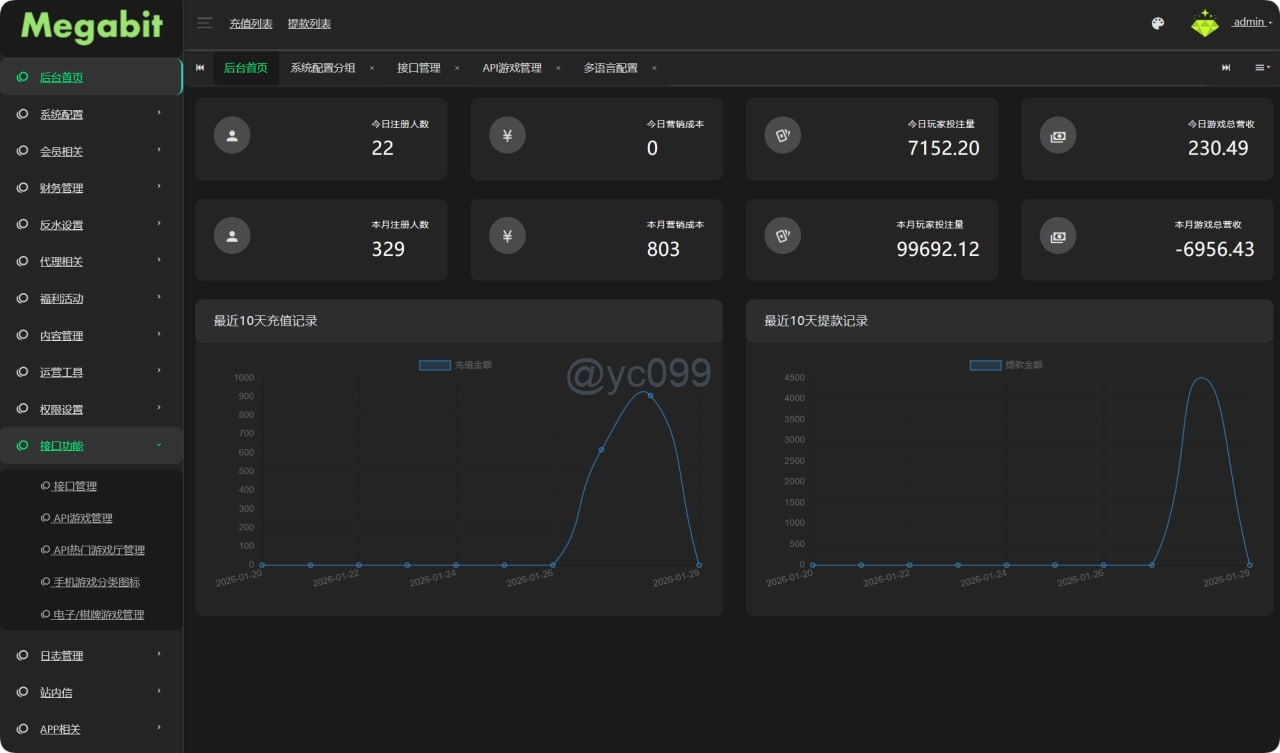Click the user icon on 今日注册人数 card
The image size is (1280, 753).
point(232,136)
